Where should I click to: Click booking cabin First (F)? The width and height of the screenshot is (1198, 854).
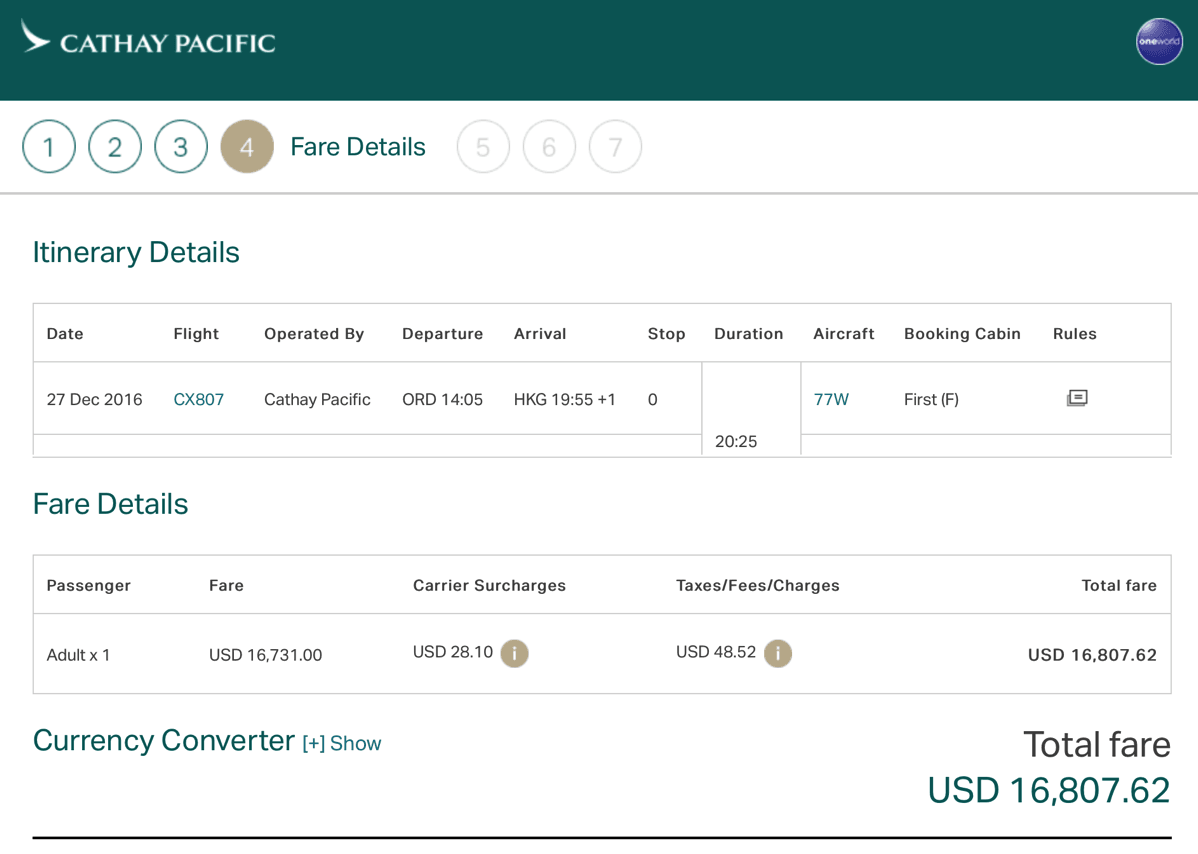(x=931, y=400)
